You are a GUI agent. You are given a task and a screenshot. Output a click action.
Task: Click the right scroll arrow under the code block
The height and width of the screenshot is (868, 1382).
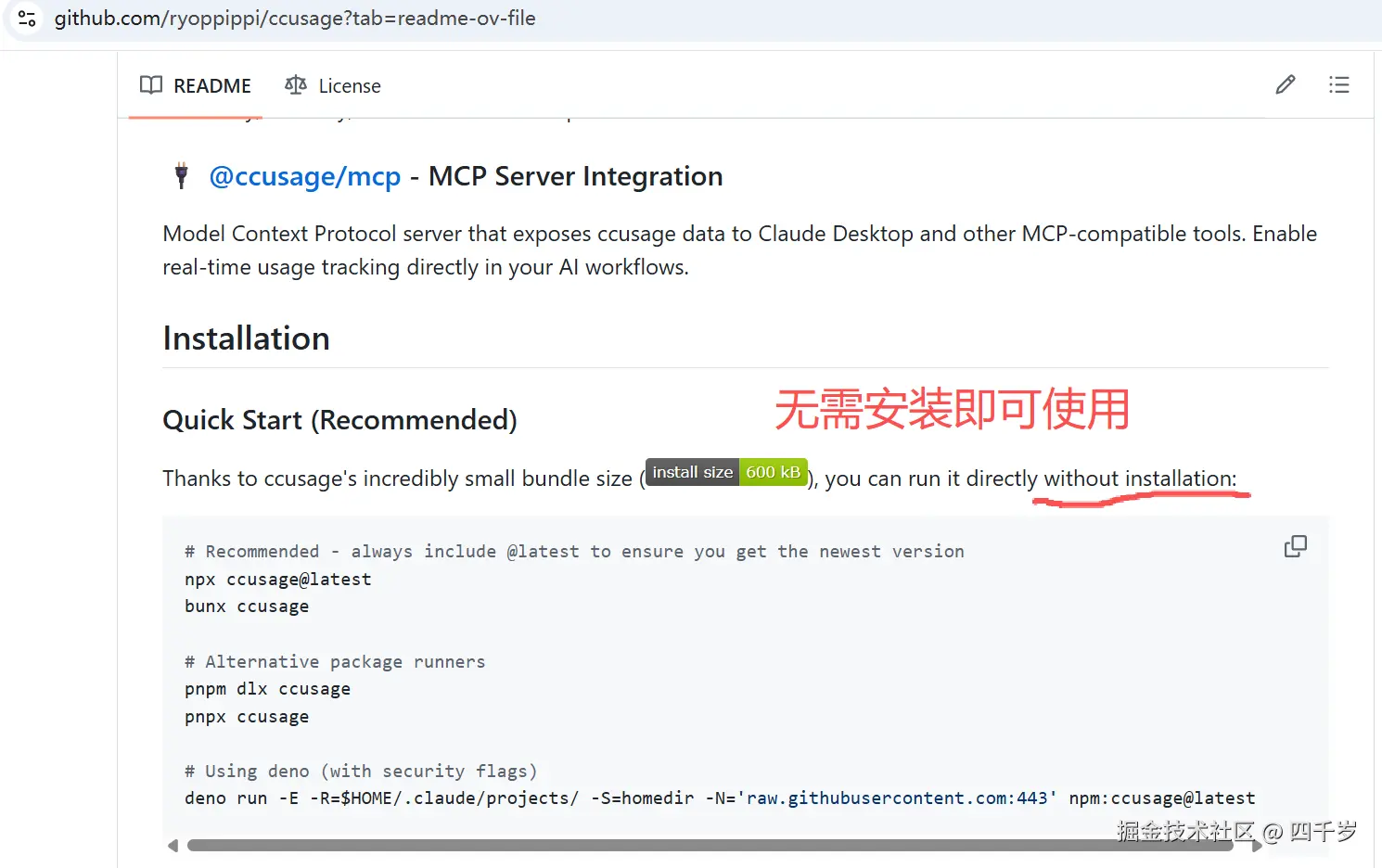click(1259, 845)
